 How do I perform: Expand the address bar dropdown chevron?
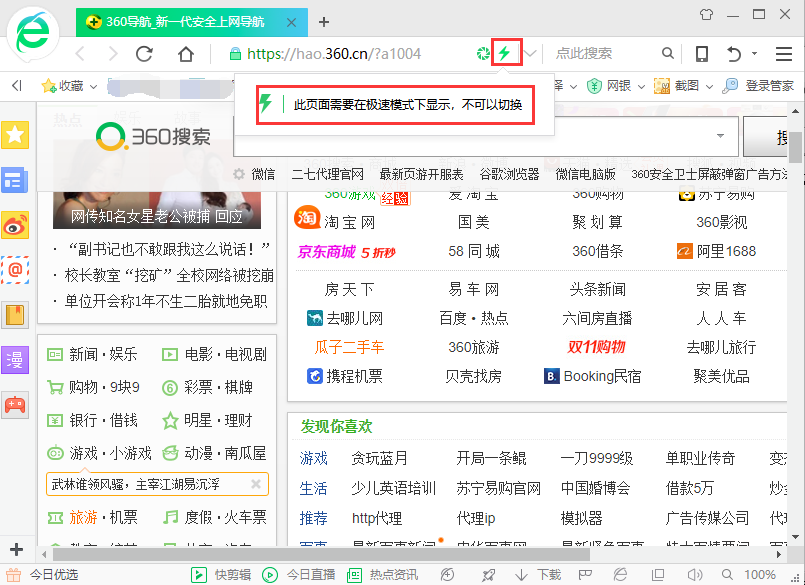pos(531,53)
